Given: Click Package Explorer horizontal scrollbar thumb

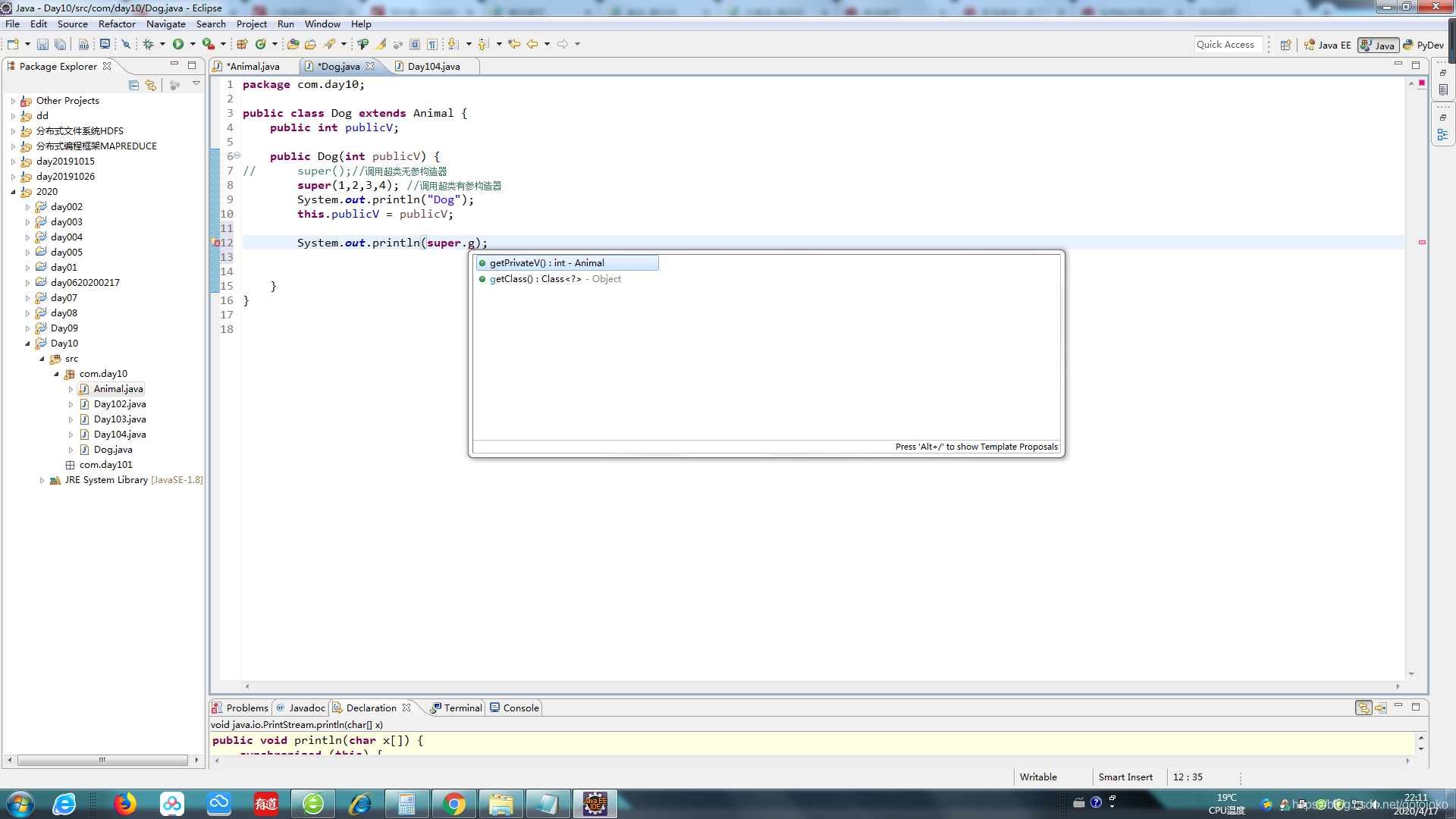Looking at the screenshot, I should (x=102, y=760).
